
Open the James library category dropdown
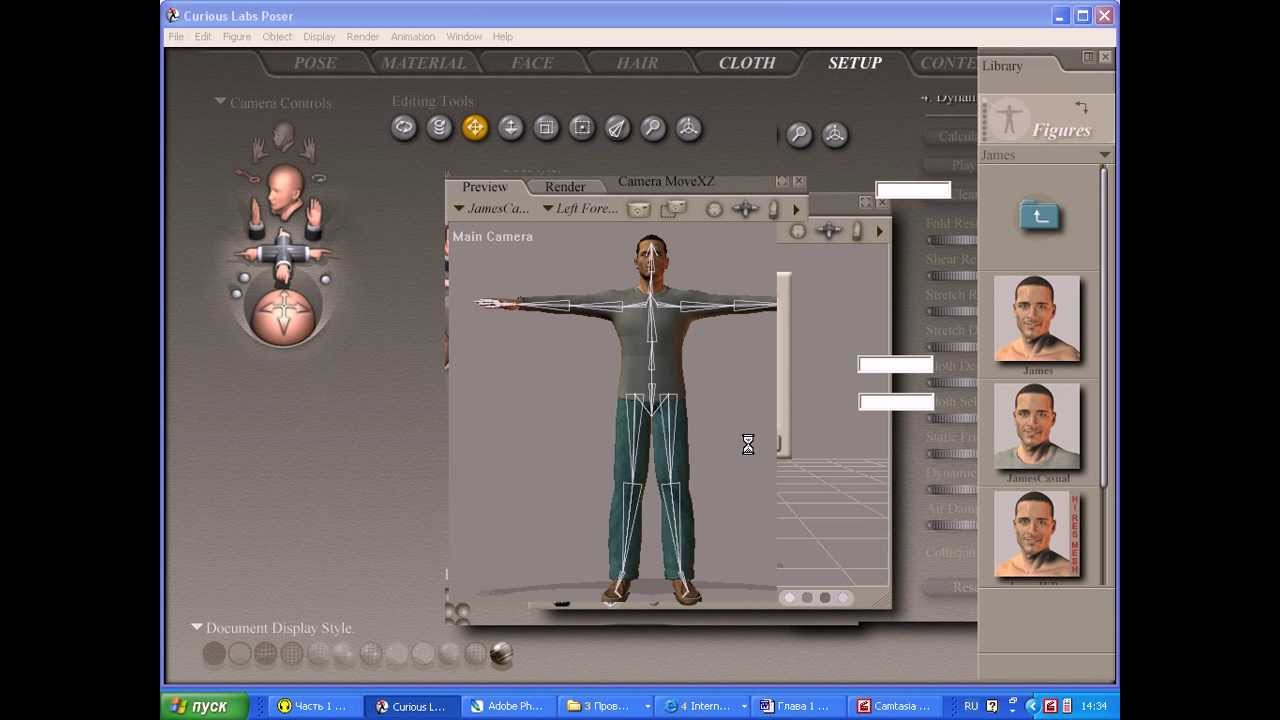click(x=1104, y=155)
